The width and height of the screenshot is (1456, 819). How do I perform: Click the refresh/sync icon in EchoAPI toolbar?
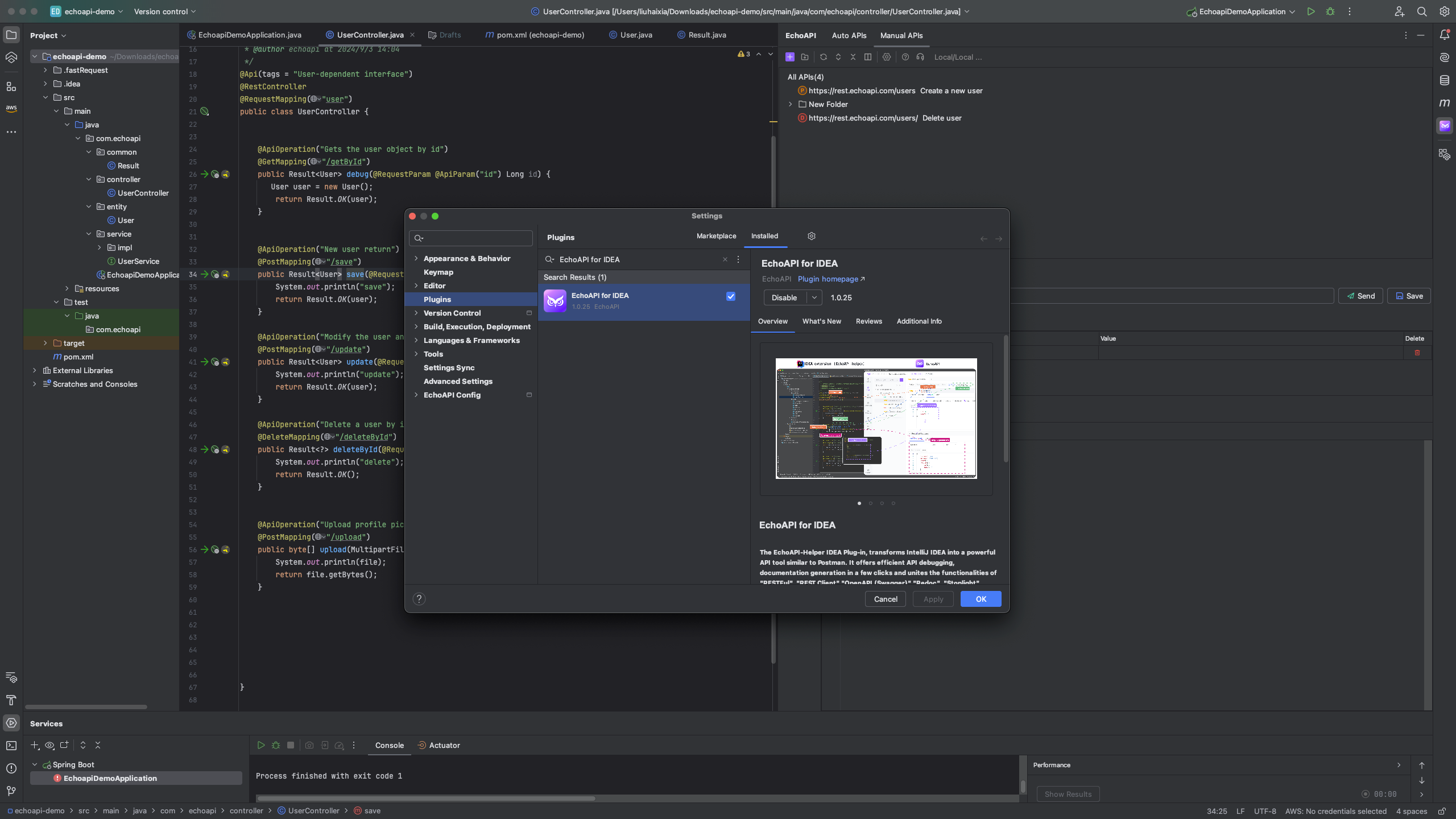coord(823,57)
